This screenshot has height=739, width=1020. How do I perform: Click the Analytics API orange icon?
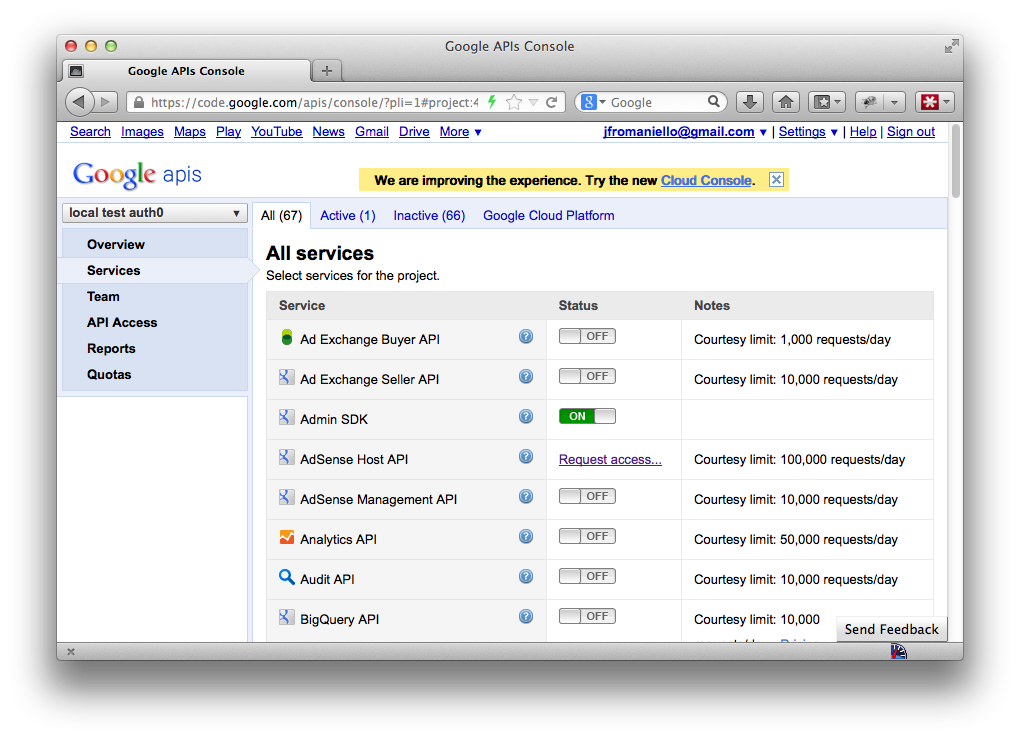coord(286,537)
